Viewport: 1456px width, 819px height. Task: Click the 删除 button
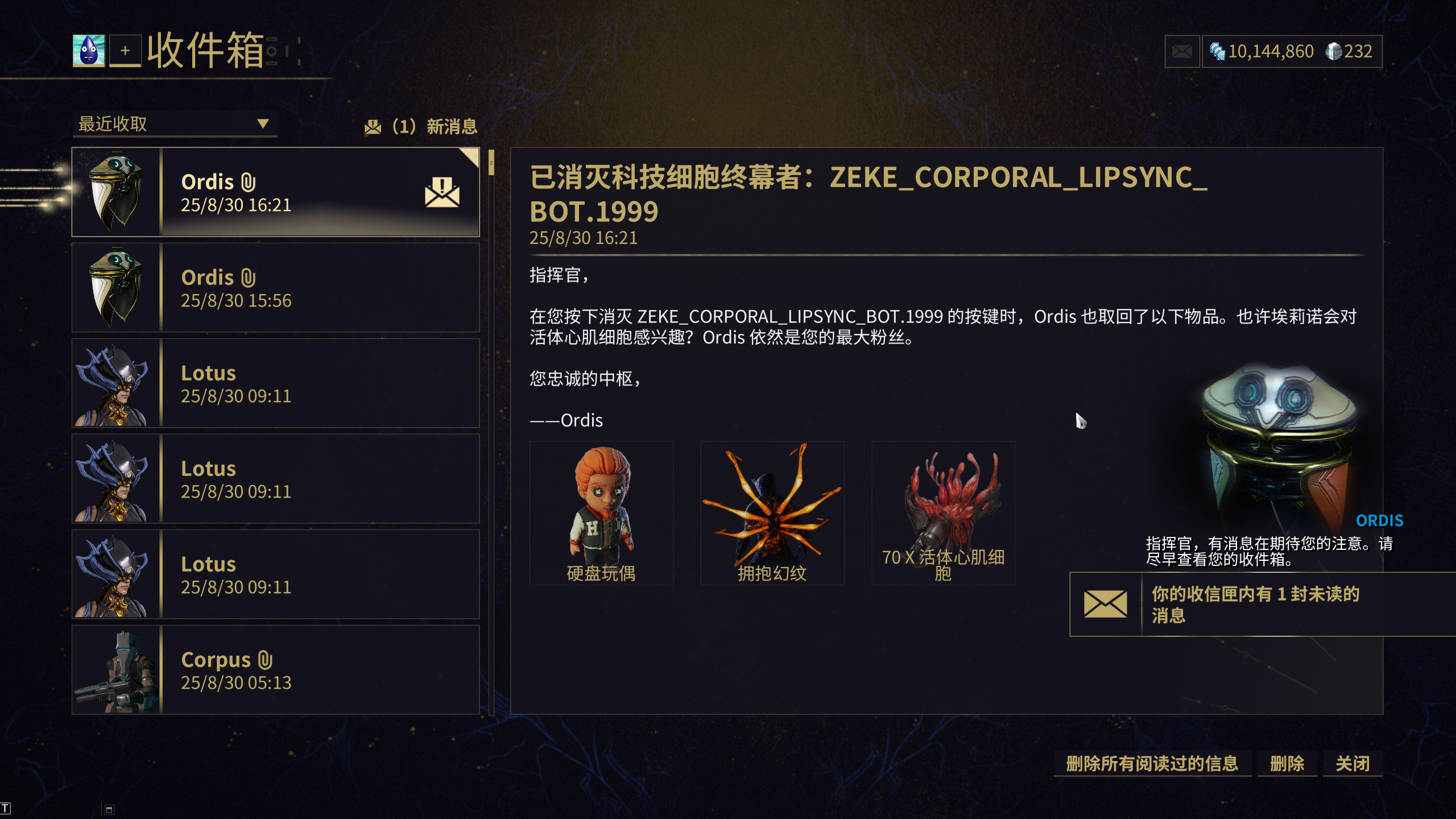[1287, 763]
